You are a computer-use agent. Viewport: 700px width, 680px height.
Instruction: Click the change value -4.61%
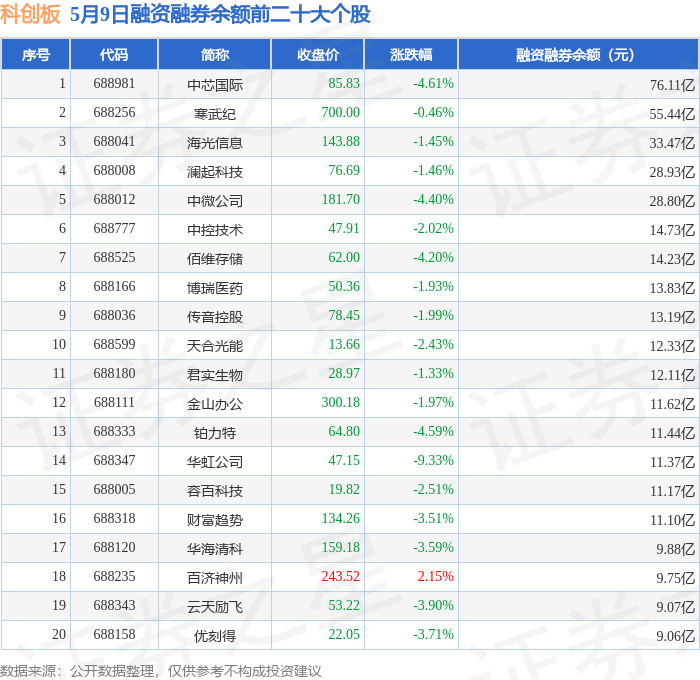tap(433, 83)
